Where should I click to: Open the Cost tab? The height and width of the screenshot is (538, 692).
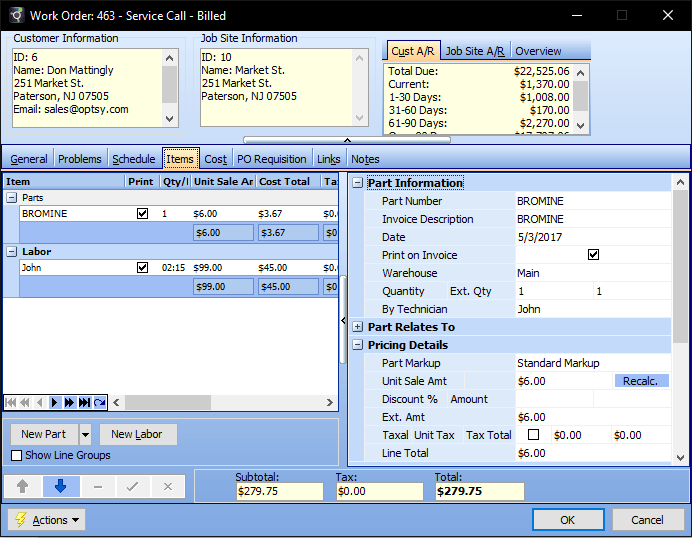pos(215,159)
